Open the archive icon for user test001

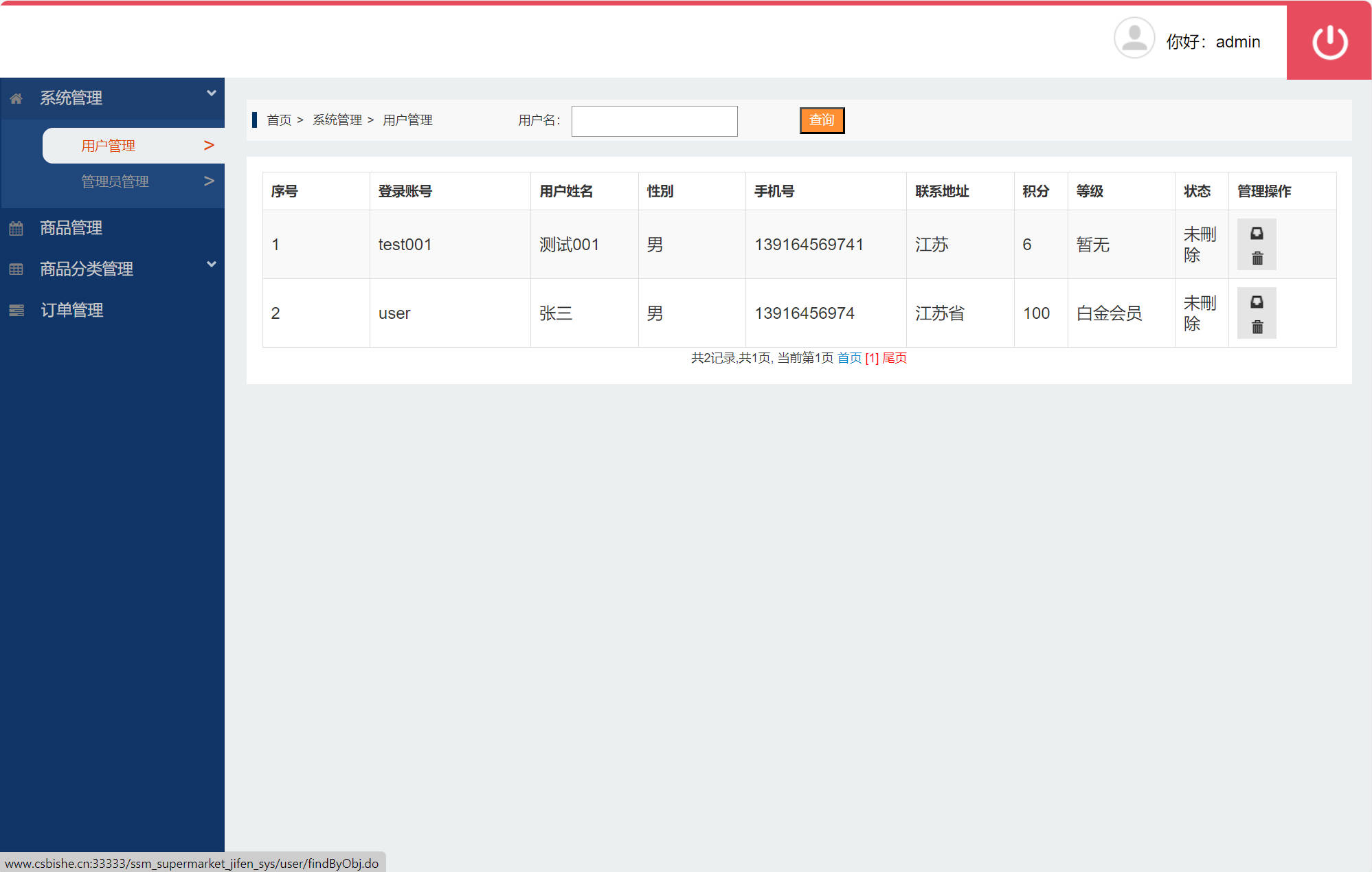tap(1257, 233)
